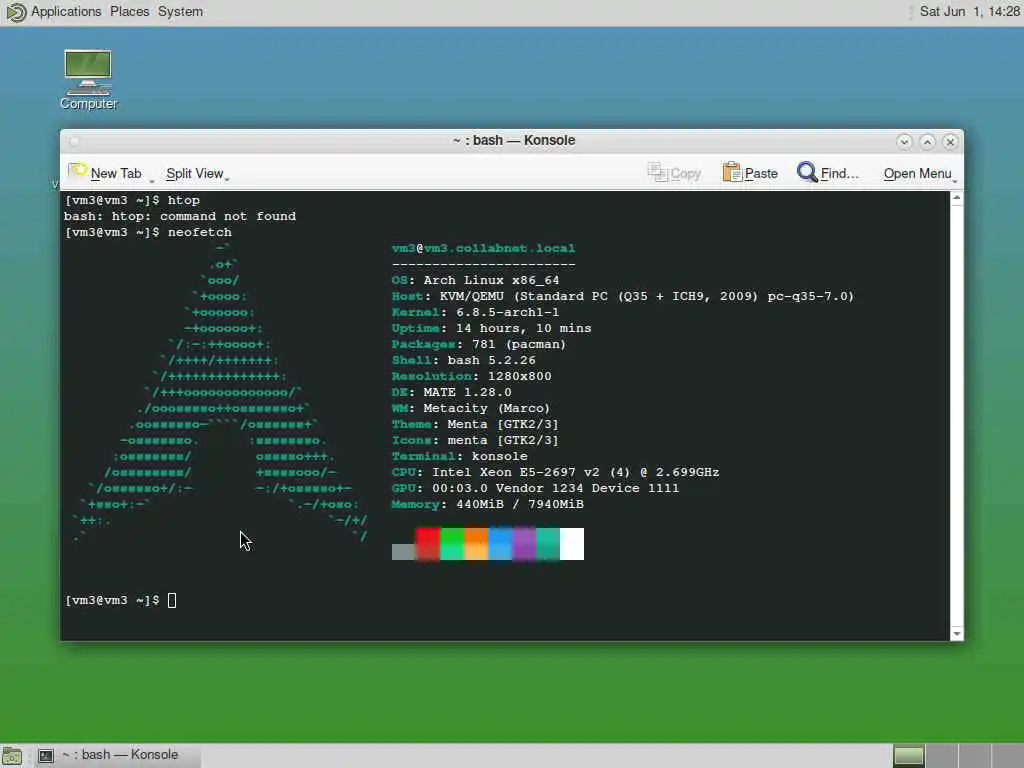Click the terminal prompt cursor line
Image resolution: width=1024 pixels, height=768 pixels.
(121, 600)
